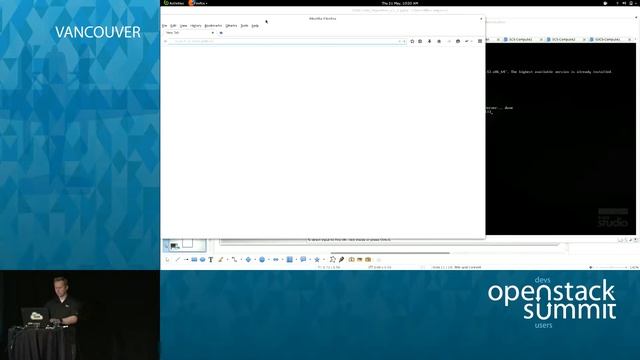Select Flowchart shapes icon
Viewport: 640px width, 360px height.
[x=290, y=260]
